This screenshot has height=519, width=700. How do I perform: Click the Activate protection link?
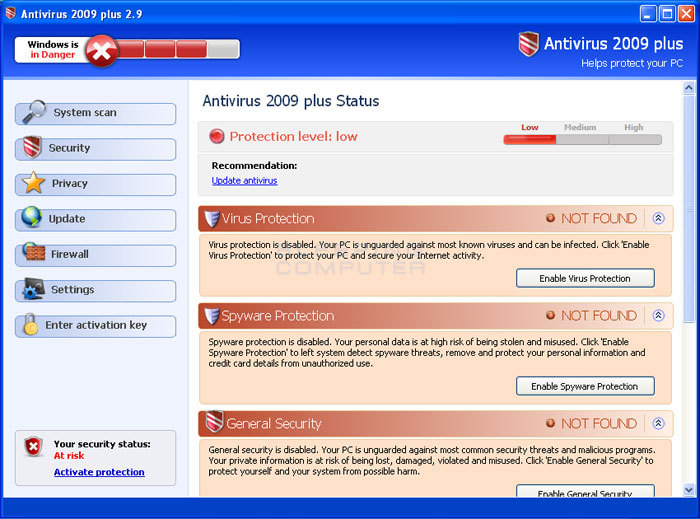[x=99, y=472]
